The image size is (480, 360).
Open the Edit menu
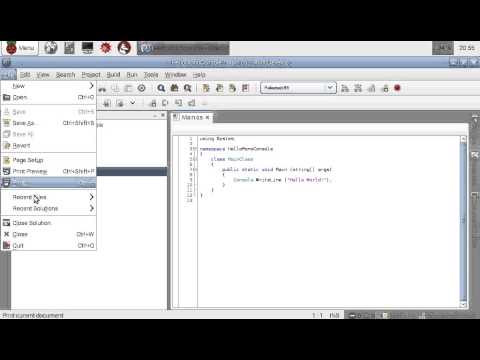25,75
